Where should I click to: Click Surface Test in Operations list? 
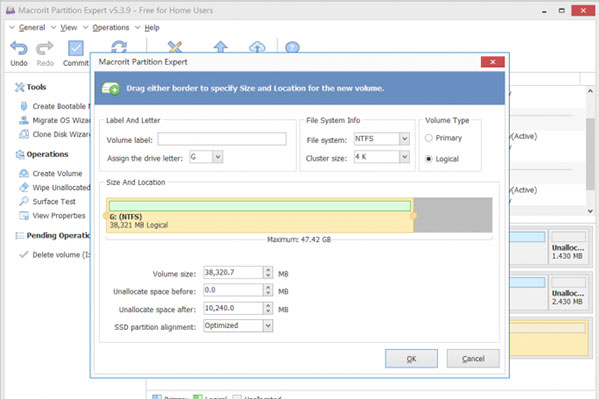tap(54, 202)
